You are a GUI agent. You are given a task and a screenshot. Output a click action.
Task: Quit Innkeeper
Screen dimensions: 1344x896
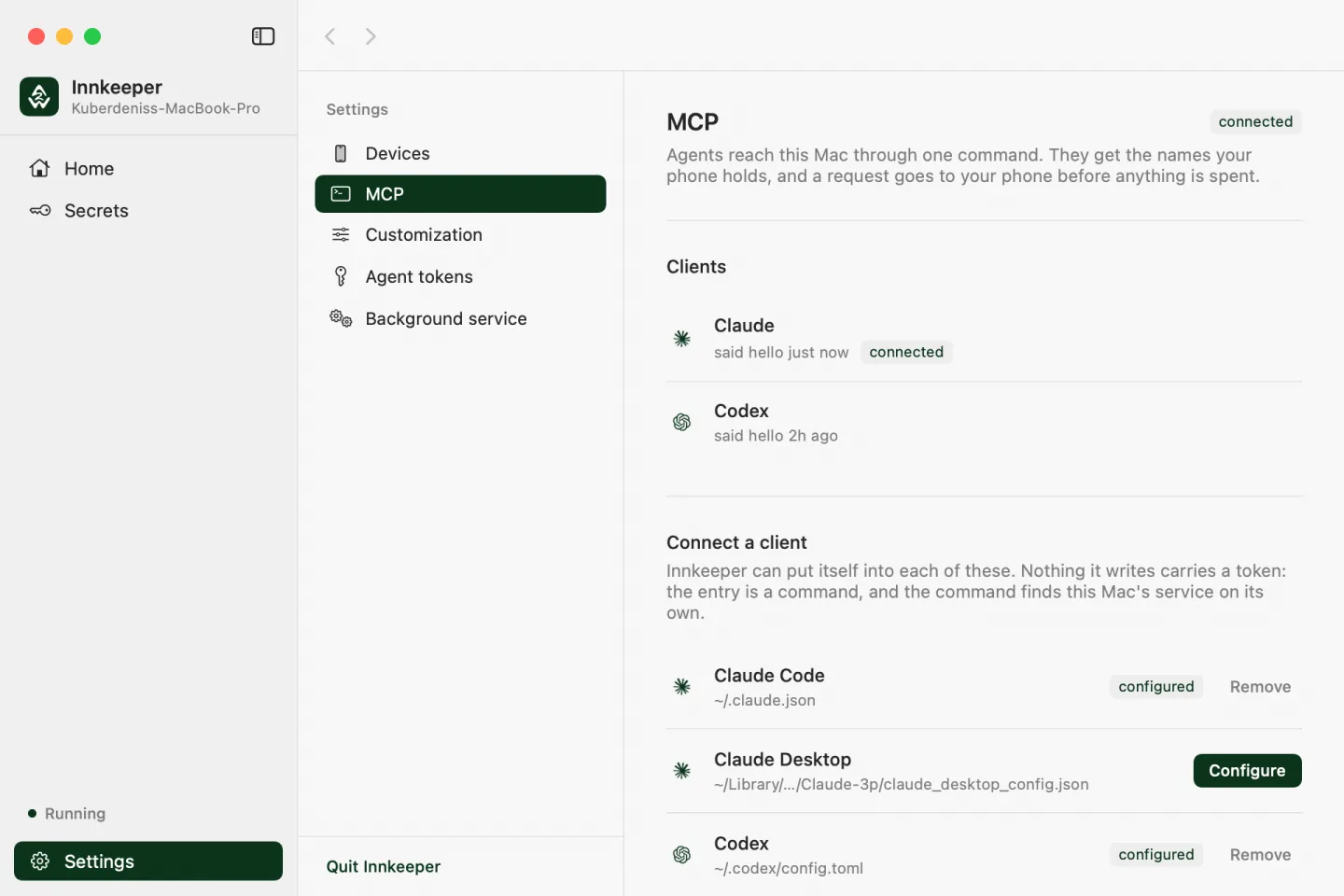pyautogui.click(x=384, y=867)
